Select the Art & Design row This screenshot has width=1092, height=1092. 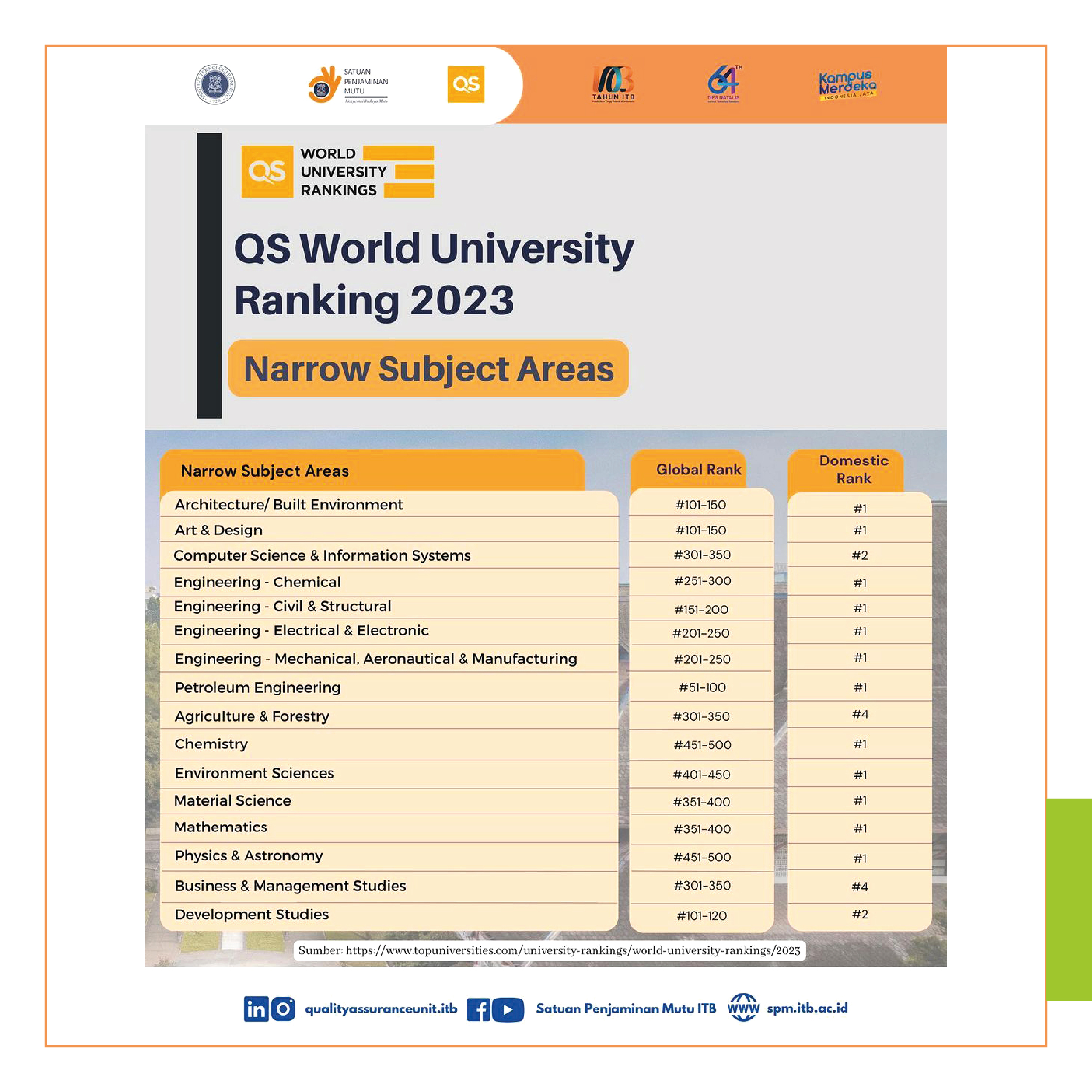389,529
